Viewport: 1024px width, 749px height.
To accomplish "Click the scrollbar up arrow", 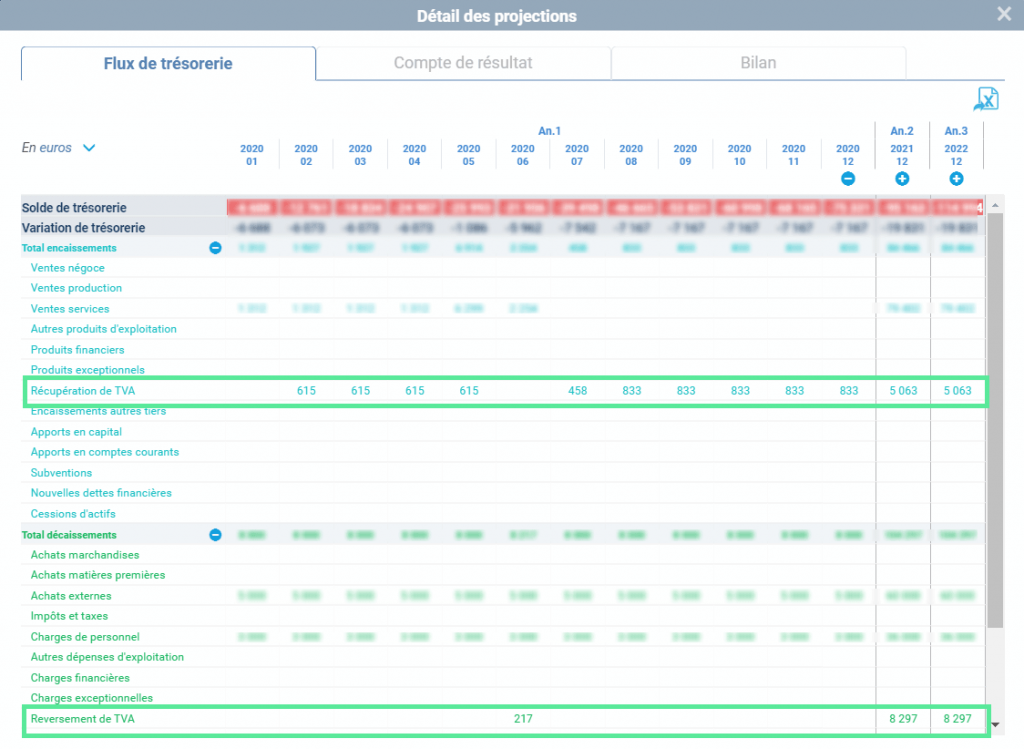I will click(995, 205).
